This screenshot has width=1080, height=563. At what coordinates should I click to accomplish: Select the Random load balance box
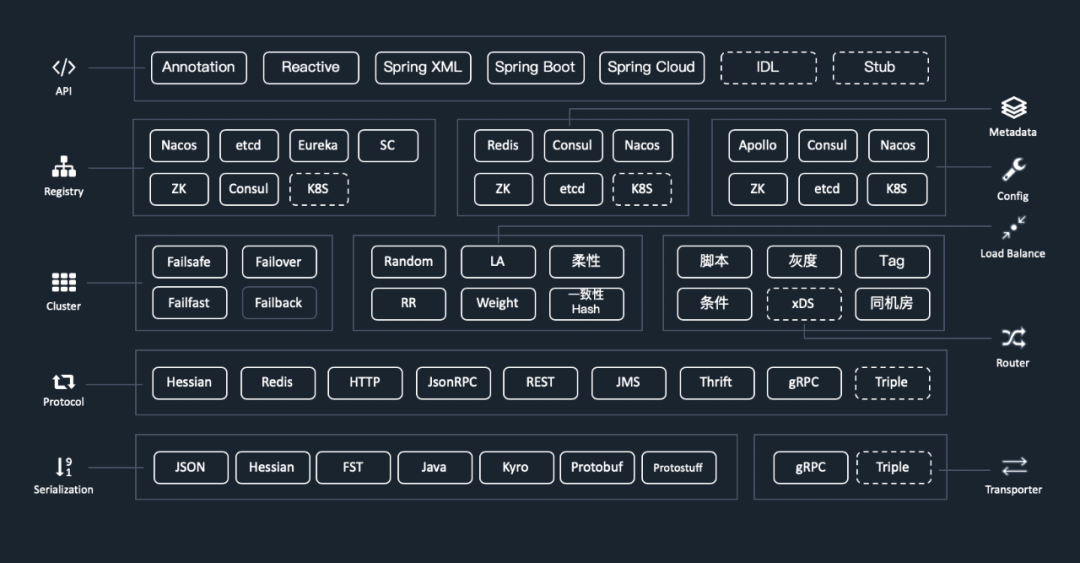(408, 262)
